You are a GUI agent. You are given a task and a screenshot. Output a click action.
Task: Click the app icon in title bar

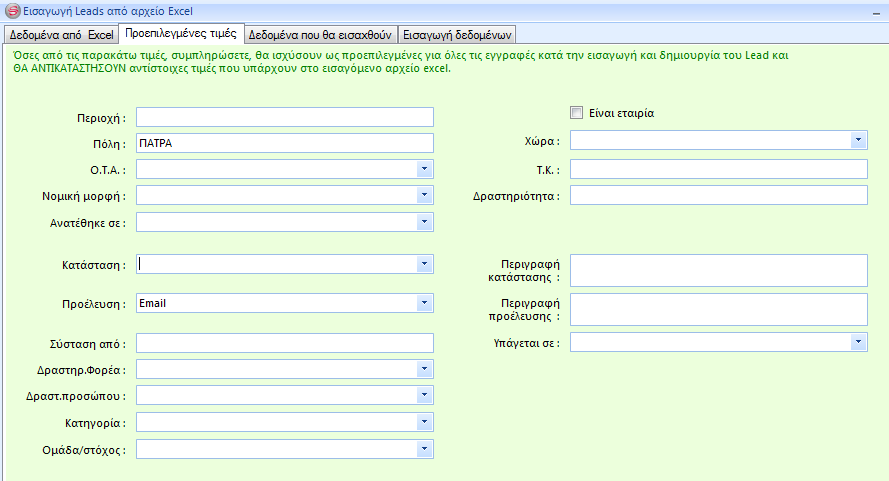click(12, 10)
